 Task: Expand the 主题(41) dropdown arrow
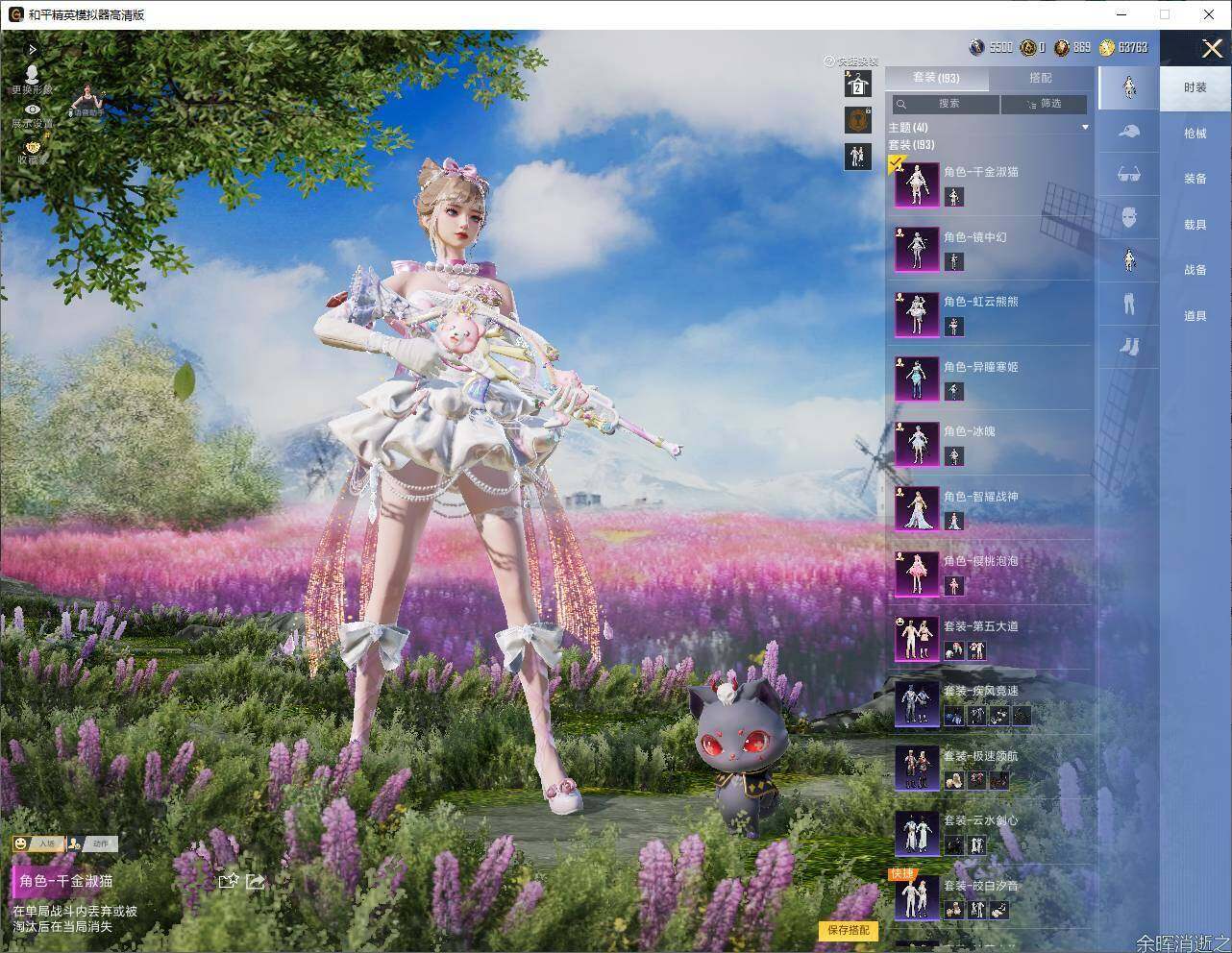[1085, 127]
